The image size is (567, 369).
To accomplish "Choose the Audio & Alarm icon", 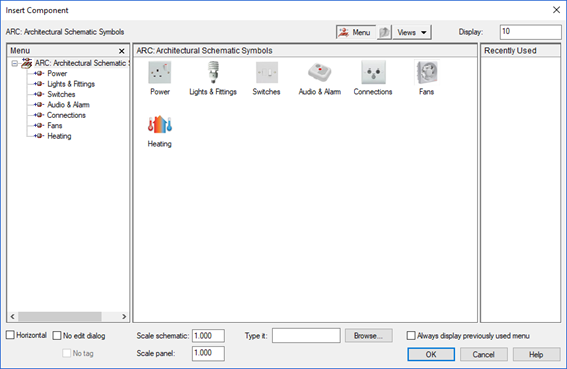I will [x=320, y=72].
